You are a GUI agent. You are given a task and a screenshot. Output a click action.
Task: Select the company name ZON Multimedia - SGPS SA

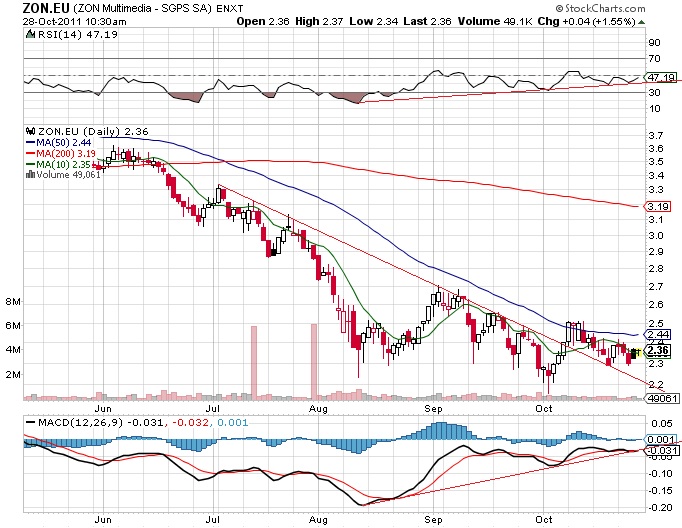pos(143,8)
